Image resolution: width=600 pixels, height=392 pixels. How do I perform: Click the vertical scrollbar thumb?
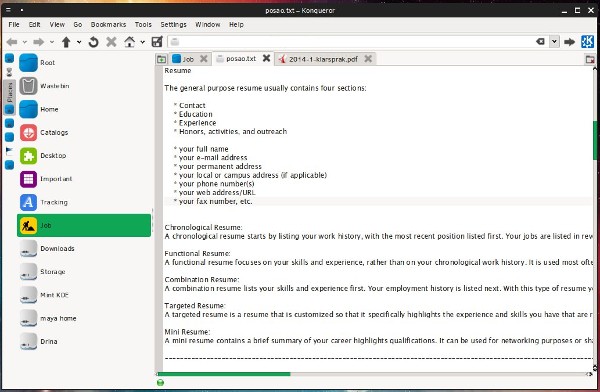(596, 140)
